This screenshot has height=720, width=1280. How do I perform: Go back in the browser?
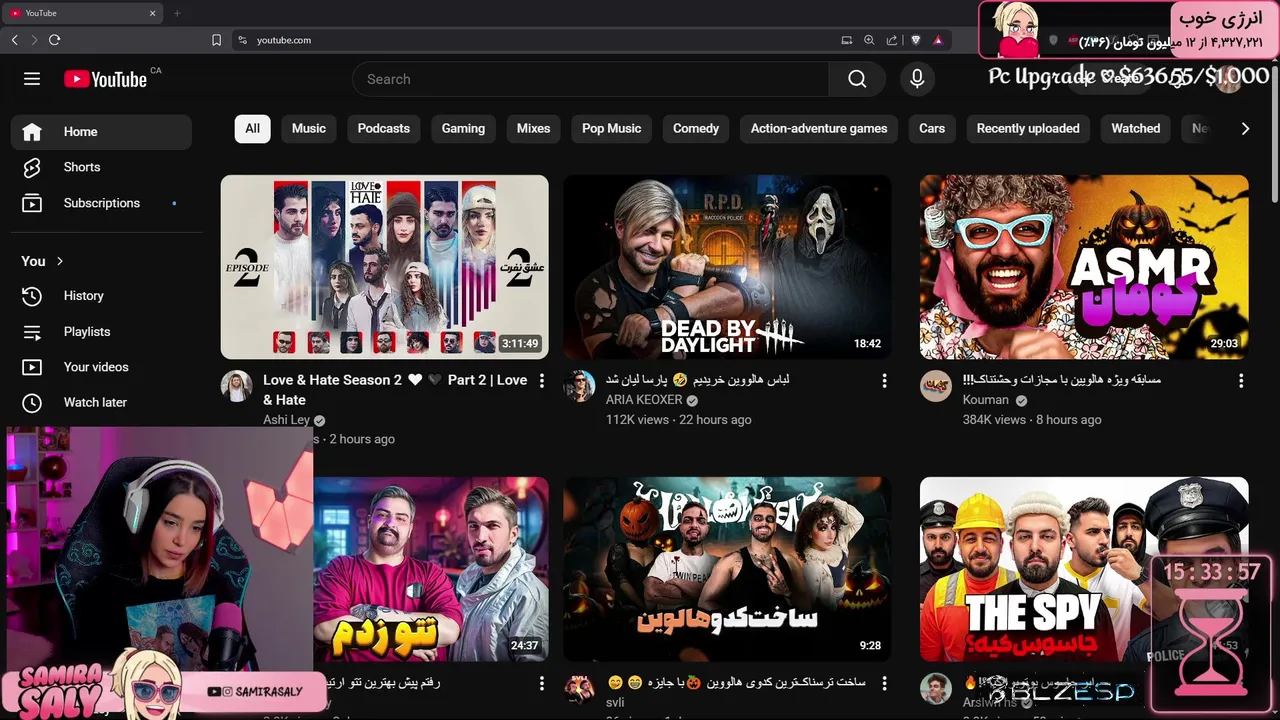tap(14, 40)
